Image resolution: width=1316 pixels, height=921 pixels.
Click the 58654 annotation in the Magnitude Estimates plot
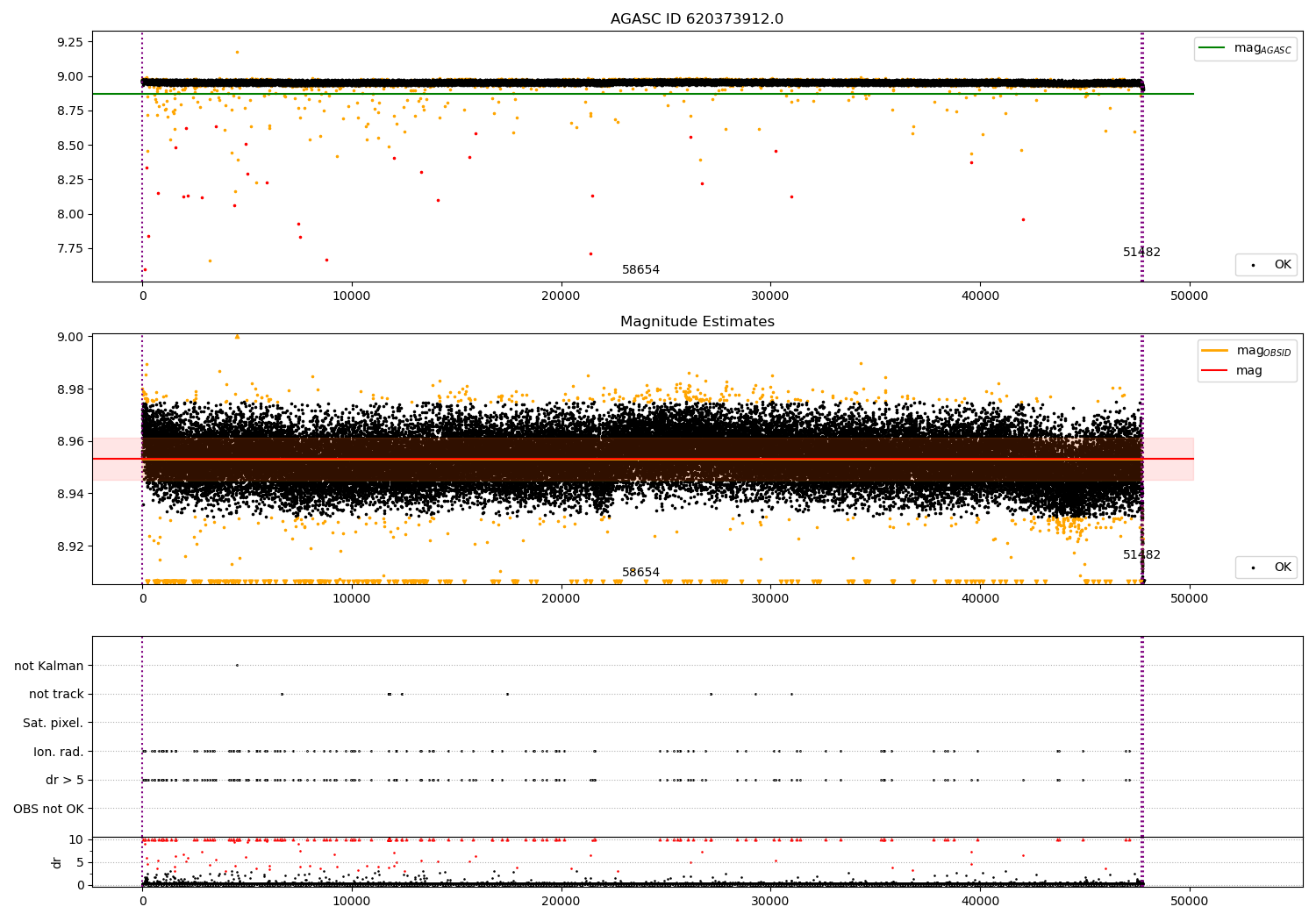(x=640, y=572)
